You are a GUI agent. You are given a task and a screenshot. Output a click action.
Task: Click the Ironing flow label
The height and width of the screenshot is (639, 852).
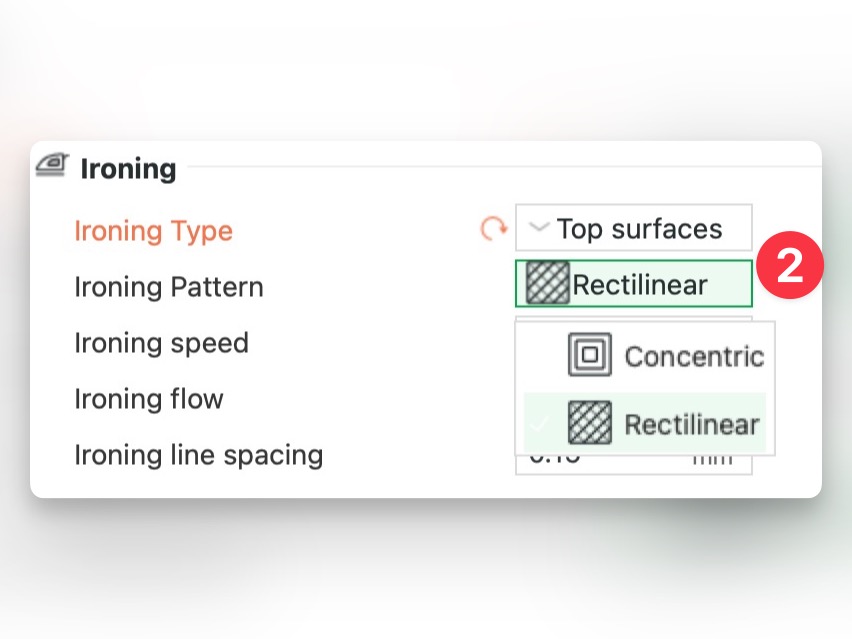[x=149, y=399]
